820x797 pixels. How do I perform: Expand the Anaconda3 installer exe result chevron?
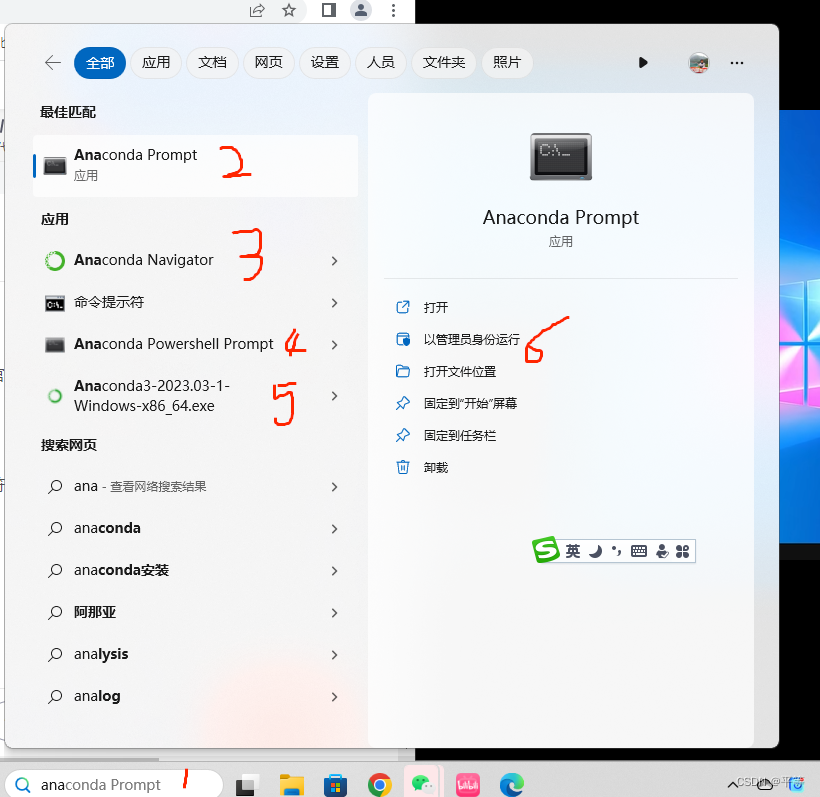[335, 396]
